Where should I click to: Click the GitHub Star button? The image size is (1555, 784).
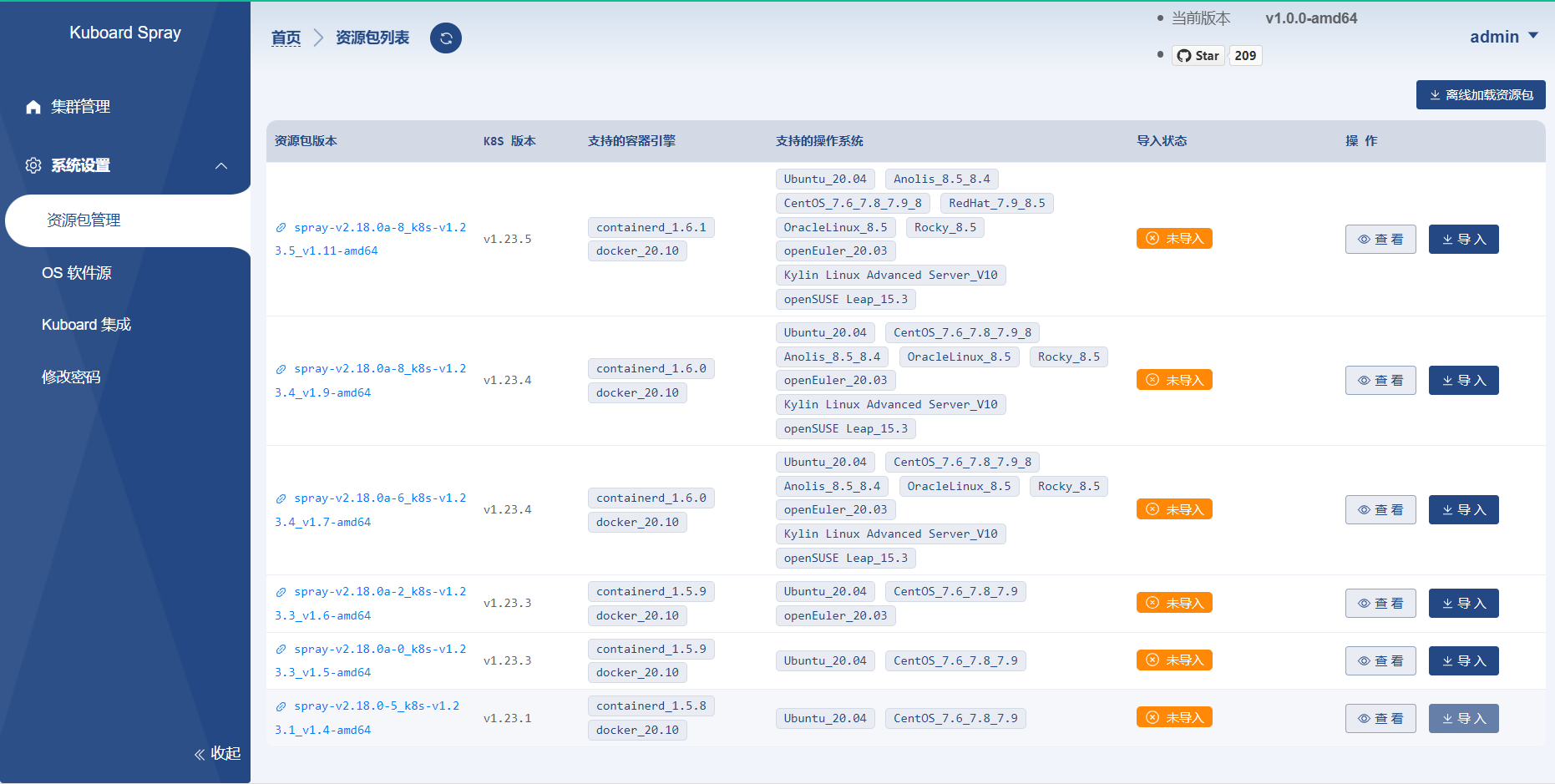[1198, 56]
